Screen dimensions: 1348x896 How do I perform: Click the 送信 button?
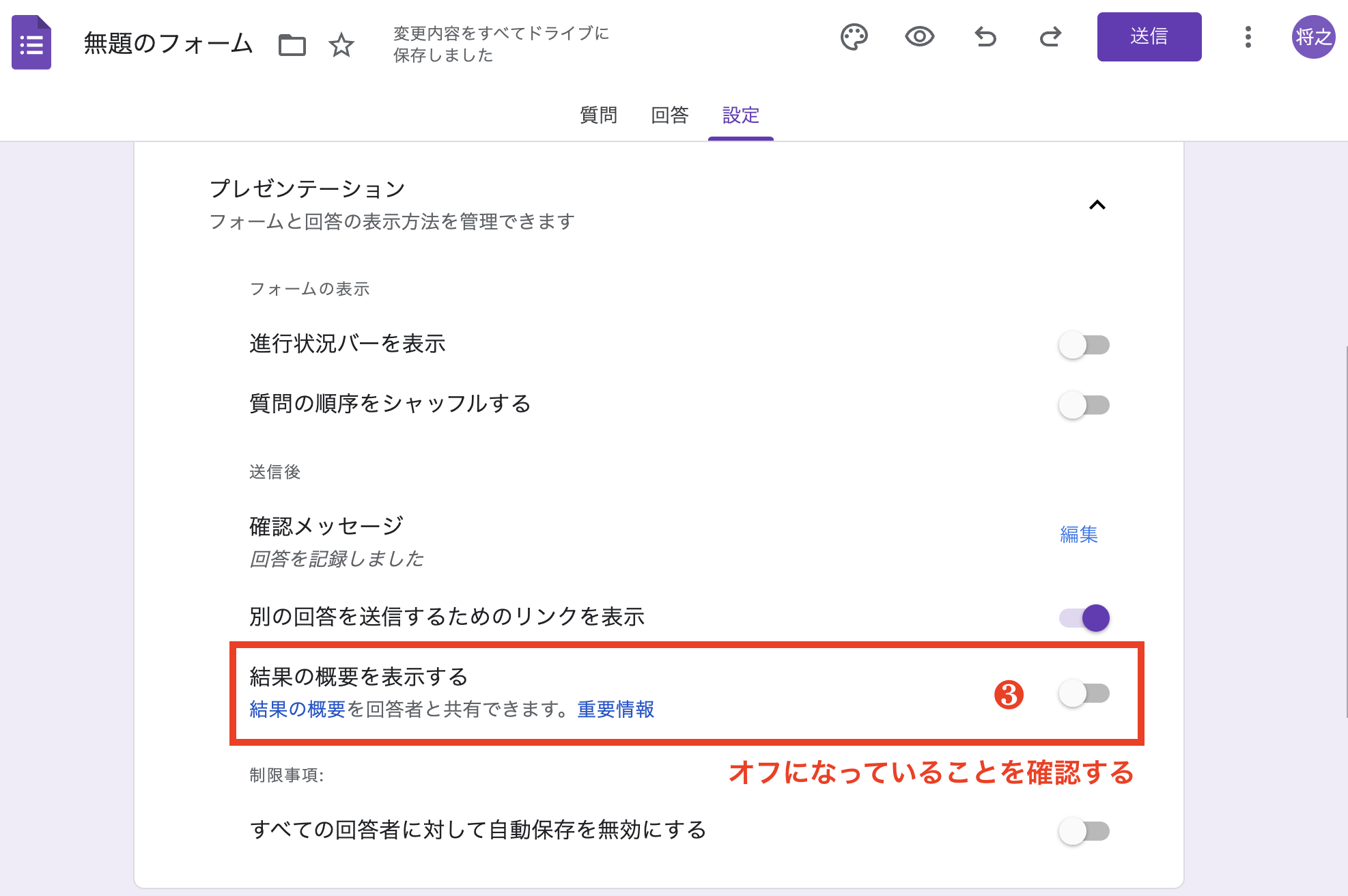1149,38
